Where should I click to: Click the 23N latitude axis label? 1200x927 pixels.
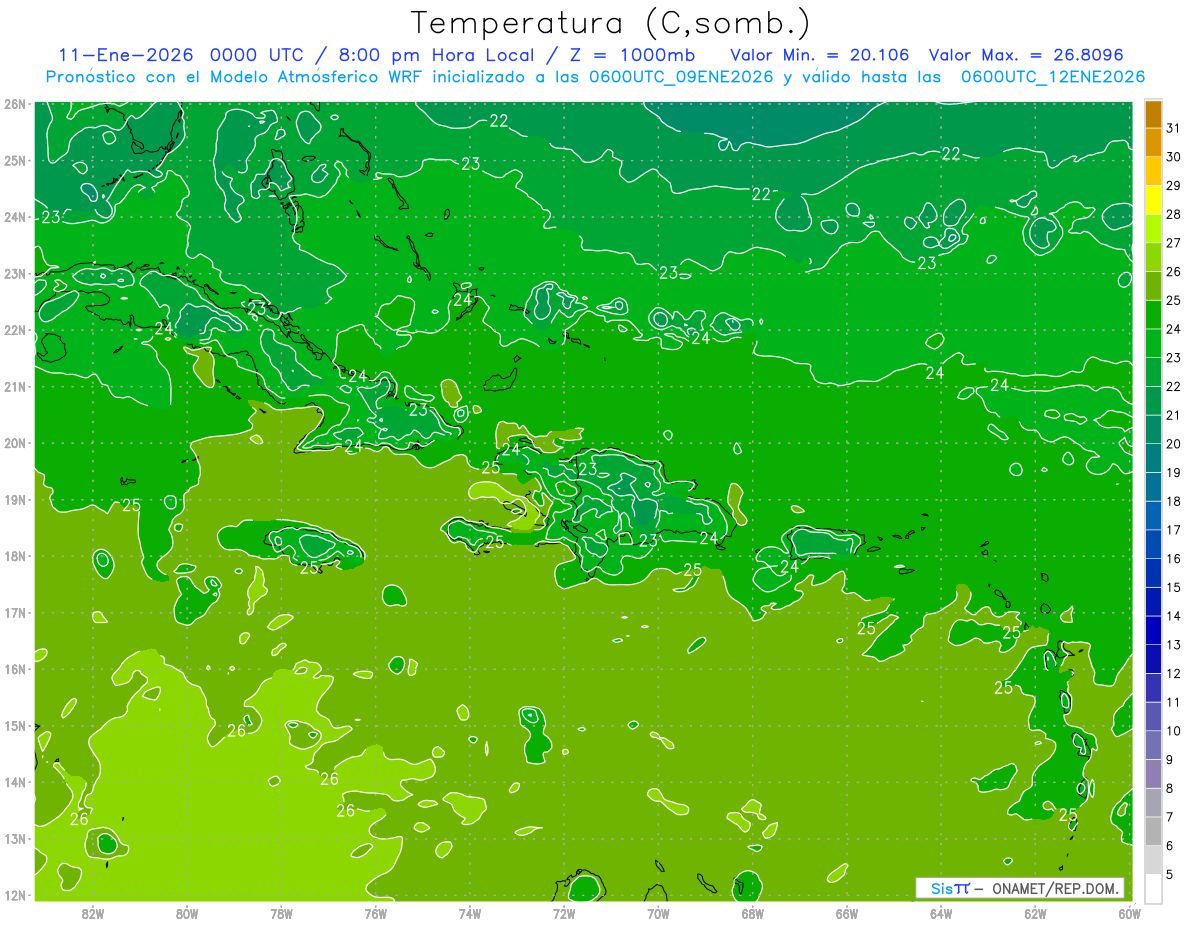click(14, 273)
